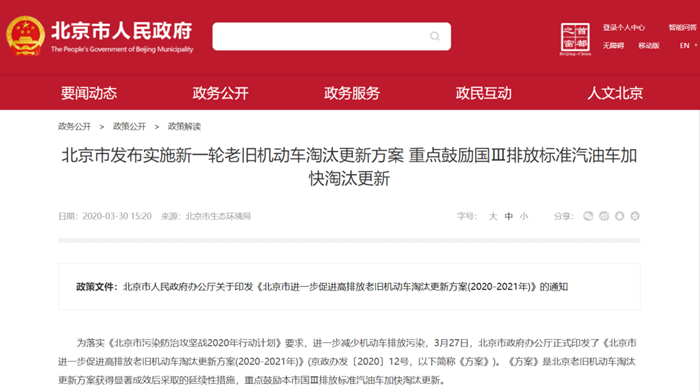
Task: Click the 首都之窗 Beijing-China seal logo
Action: coord(575,39)
